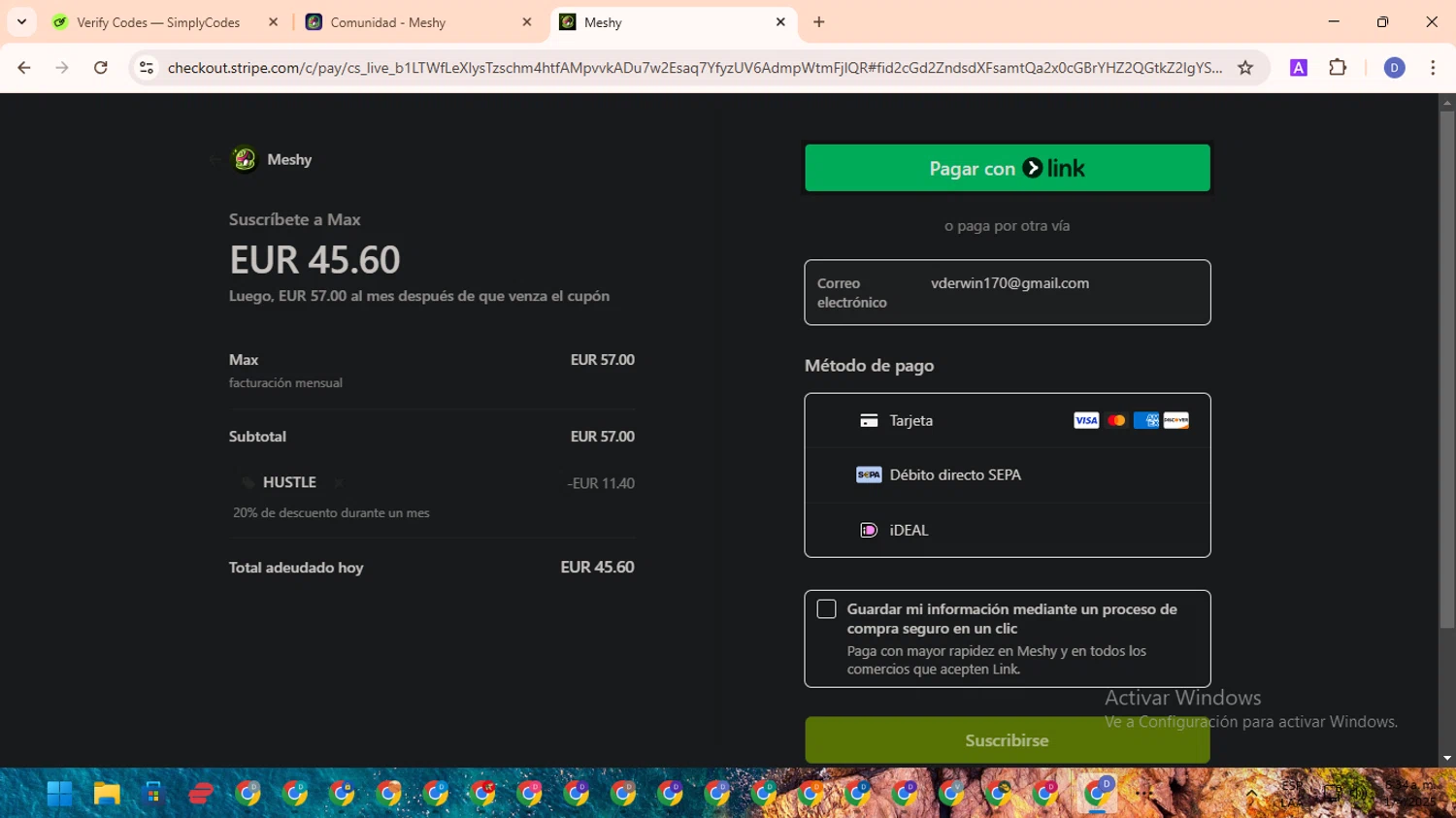Screen dimensions: 1456x818
Task: Open the Windows Start menu
Action: tap(60, 794)
